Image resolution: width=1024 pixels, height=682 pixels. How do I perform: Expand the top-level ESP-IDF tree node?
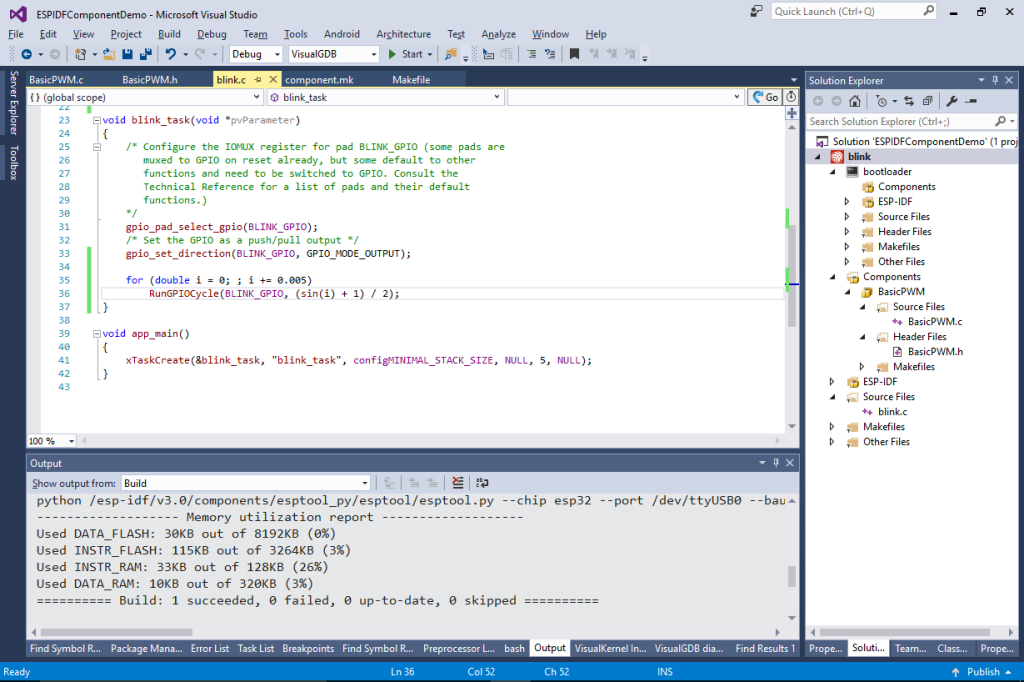click(832, 382)
